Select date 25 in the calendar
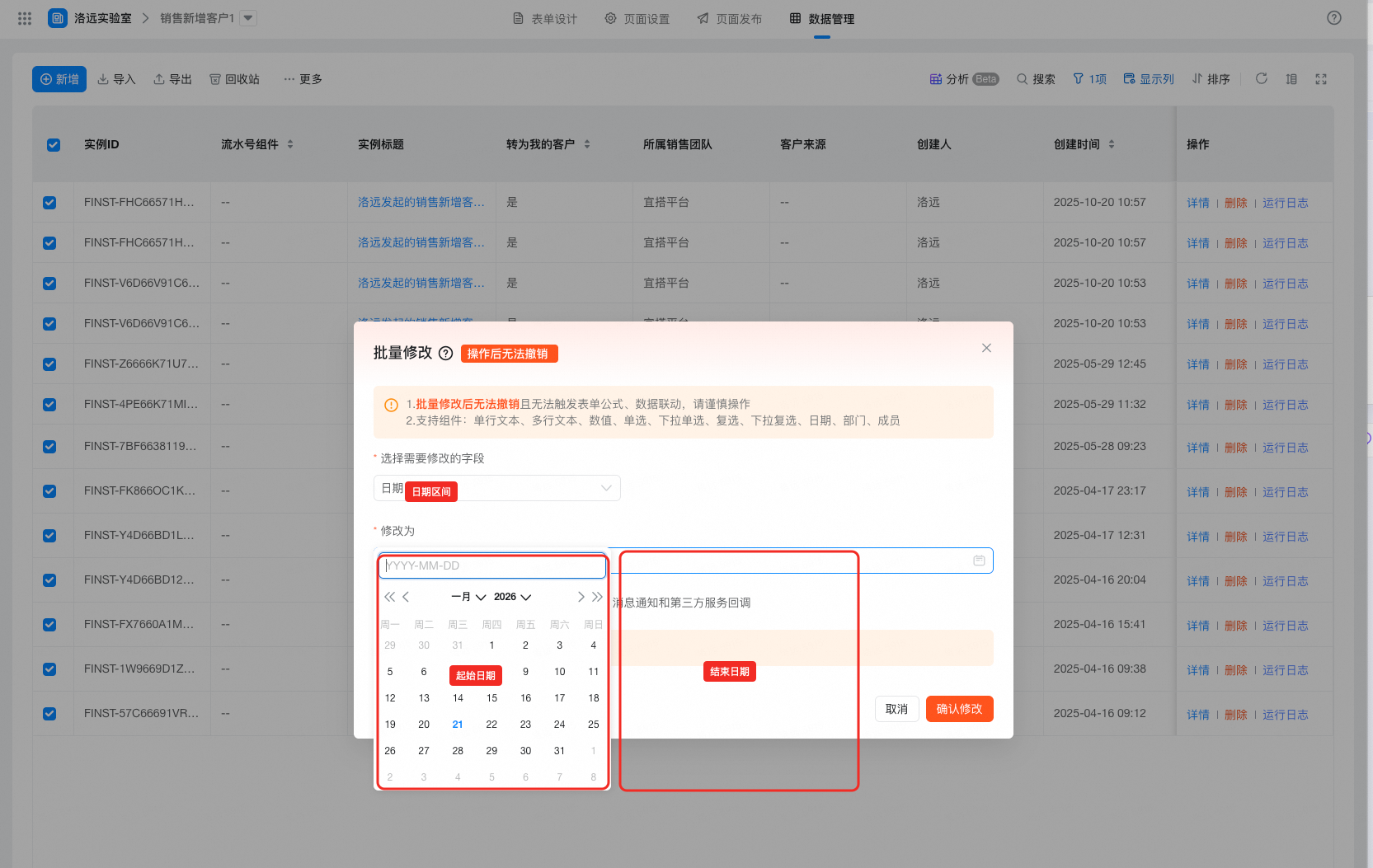 point(593,725)
